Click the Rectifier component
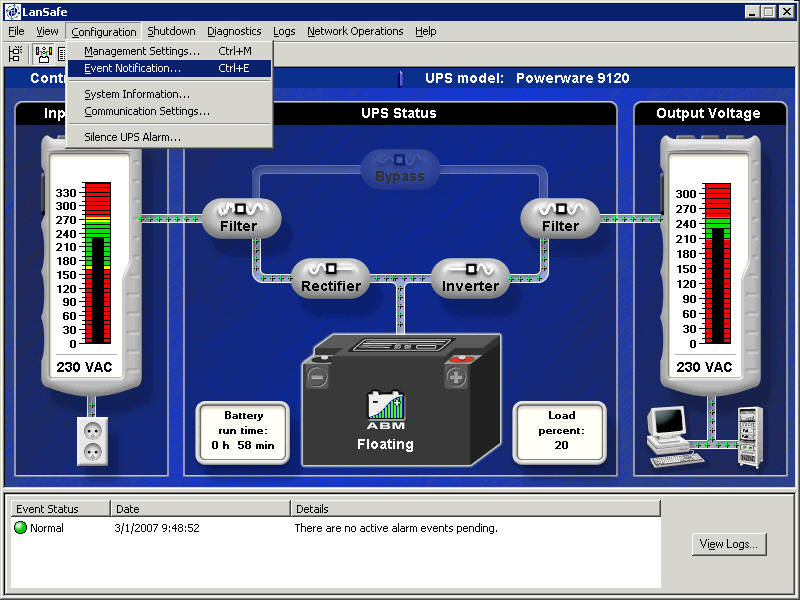Viewport: 800px width, 600px height. coord(331,278)
